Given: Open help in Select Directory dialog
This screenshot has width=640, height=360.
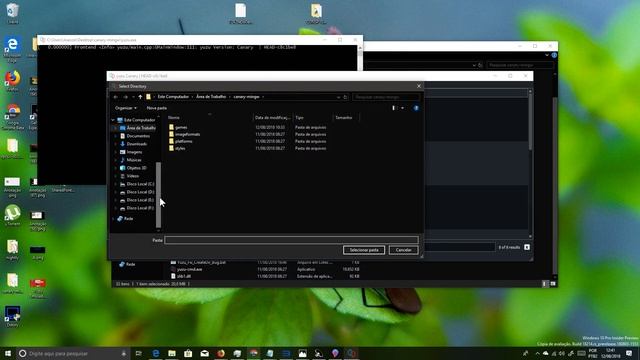Looking at the screenshot, I should click(x=416, y=108).
